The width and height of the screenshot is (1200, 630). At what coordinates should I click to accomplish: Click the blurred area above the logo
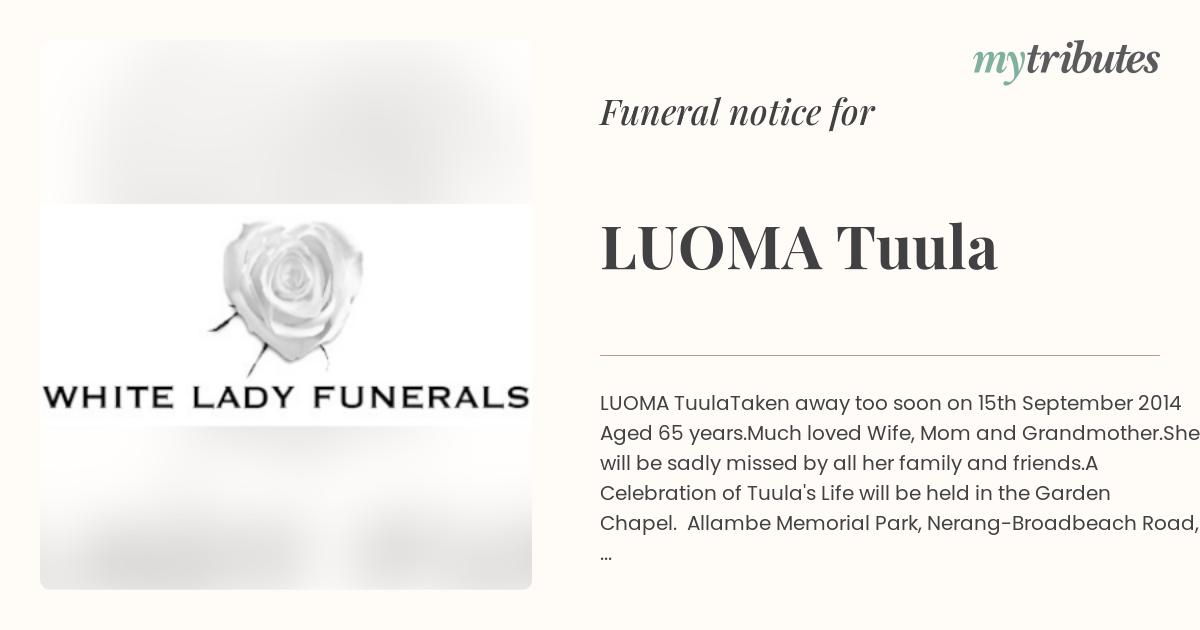click(x=286, y=122)
